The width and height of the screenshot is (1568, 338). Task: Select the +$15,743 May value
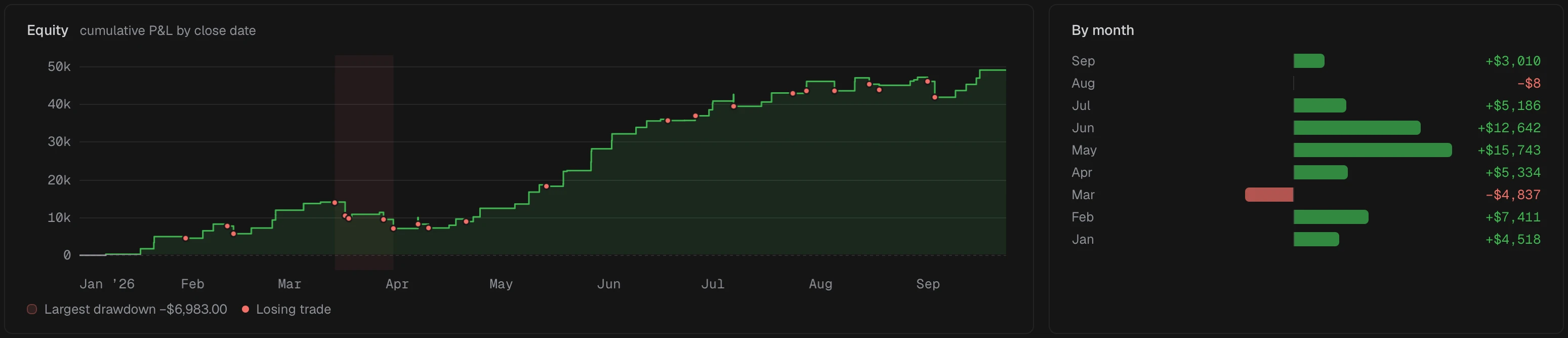point(1509,151)
